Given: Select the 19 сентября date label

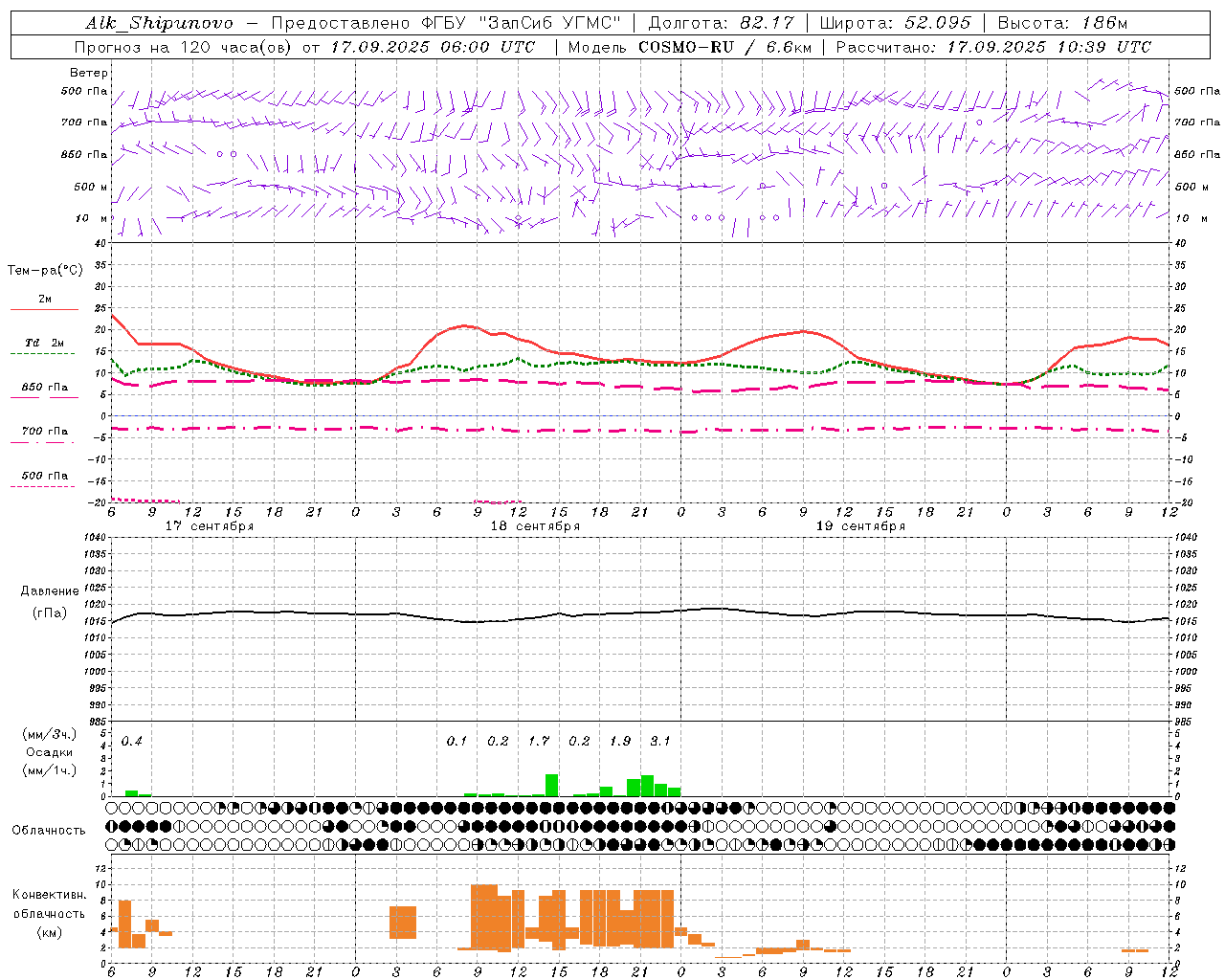Looking at the screenshot, I should coord(860,526).
